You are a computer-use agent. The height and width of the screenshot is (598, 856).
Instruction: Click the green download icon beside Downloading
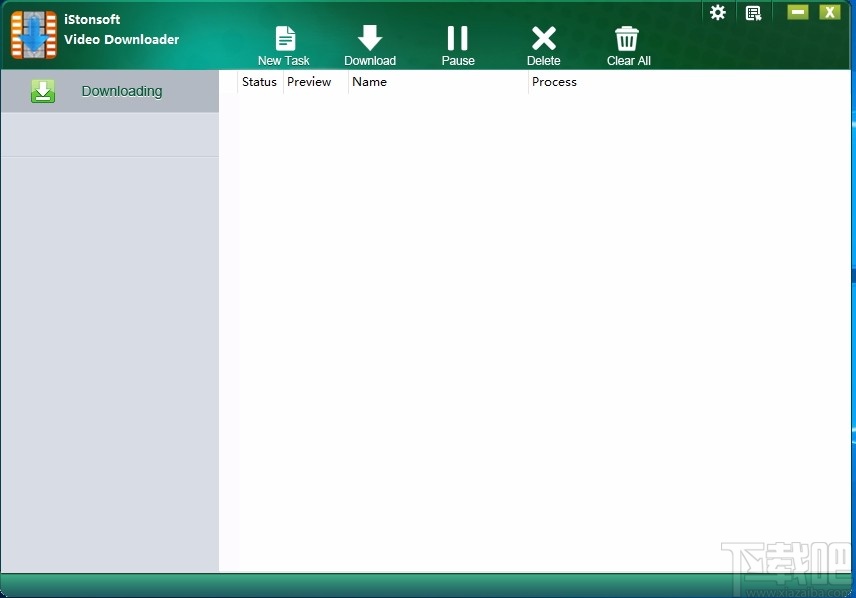pyautogui.click(x=43, y=90)
